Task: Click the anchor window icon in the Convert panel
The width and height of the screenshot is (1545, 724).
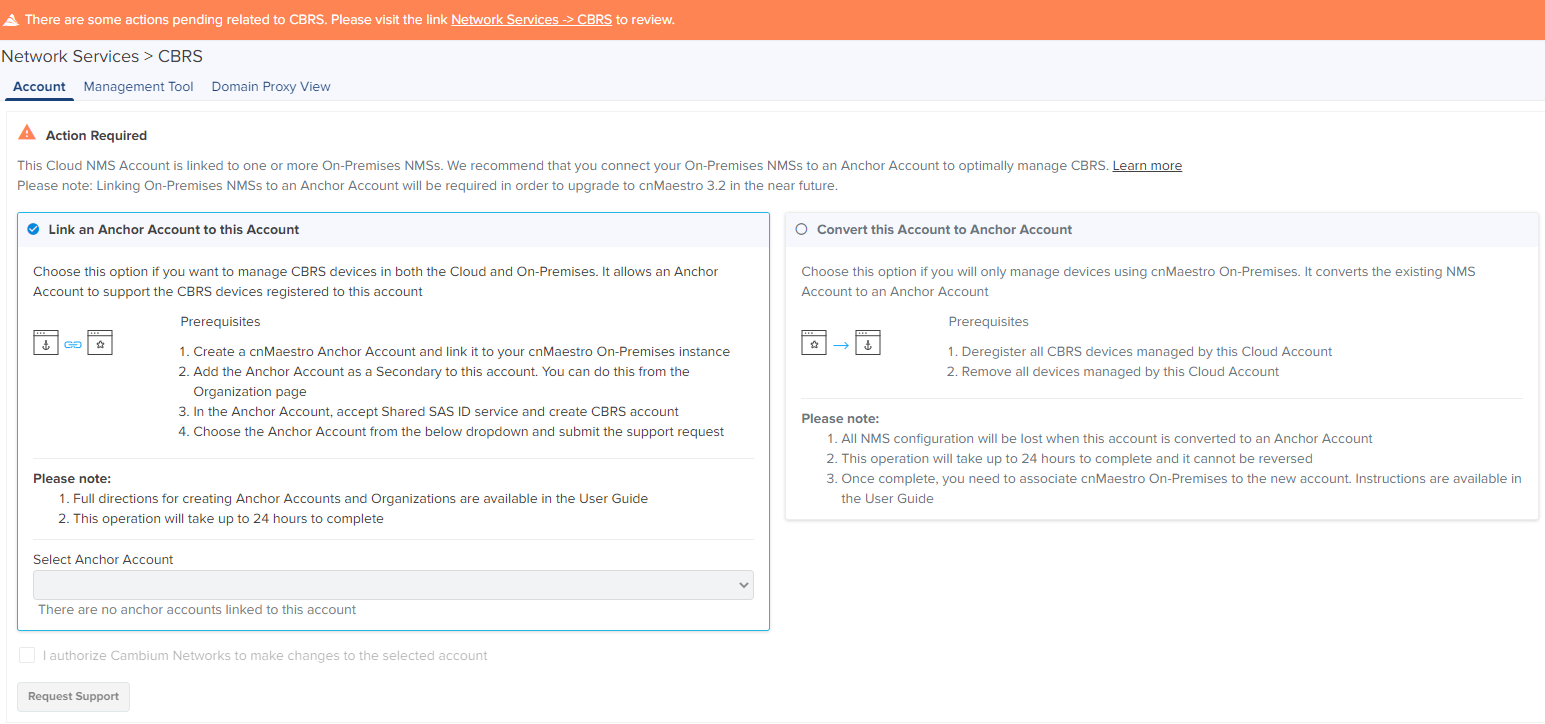Action: click(x=868, y=343)
